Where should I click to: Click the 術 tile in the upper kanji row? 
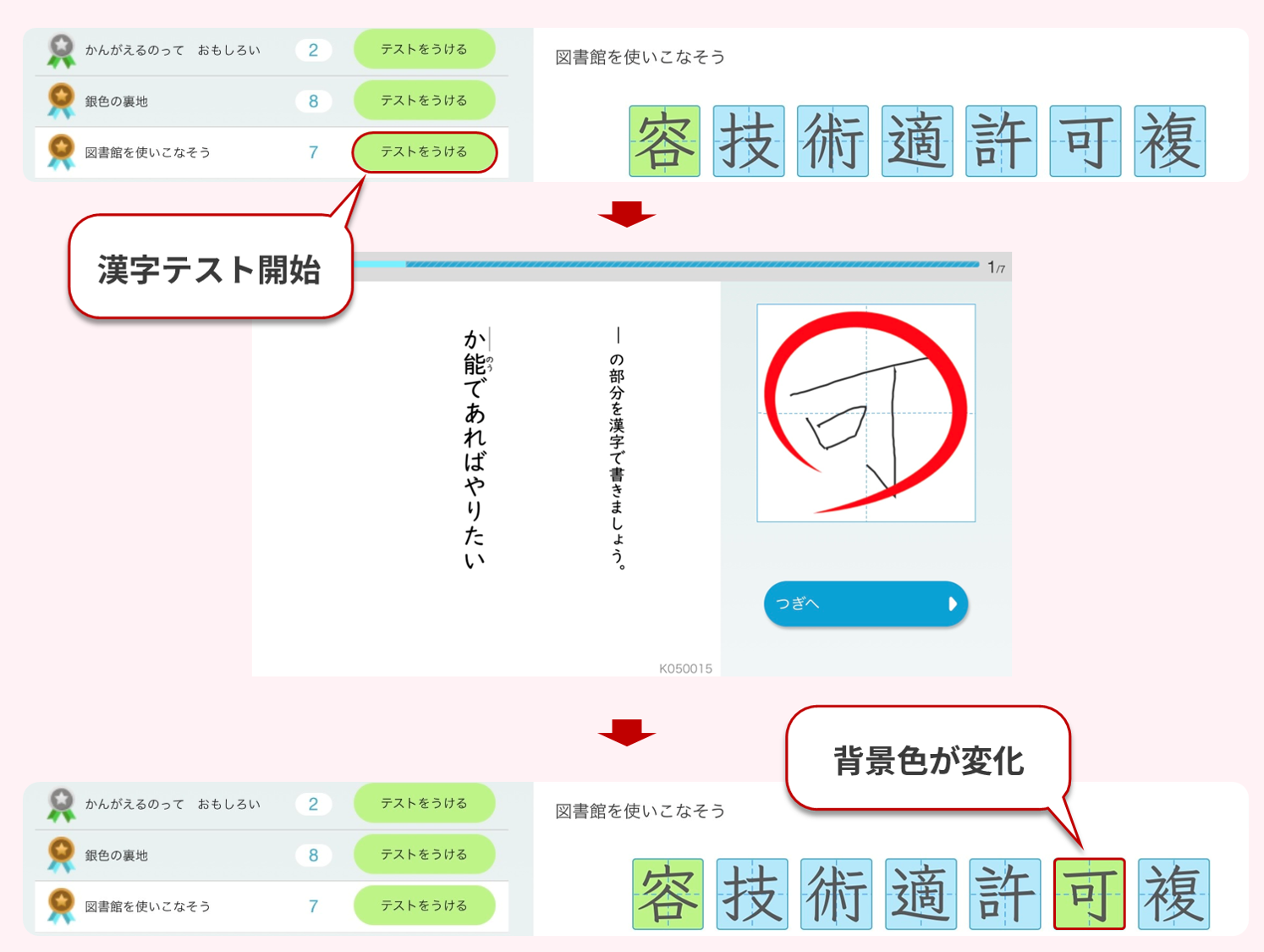(833, 141)
